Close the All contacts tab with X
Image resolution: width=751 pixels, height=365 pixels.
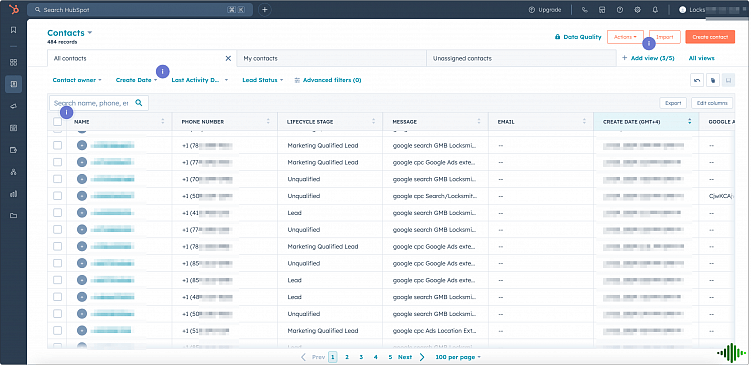pyautogui.click(x=228, y=58)
